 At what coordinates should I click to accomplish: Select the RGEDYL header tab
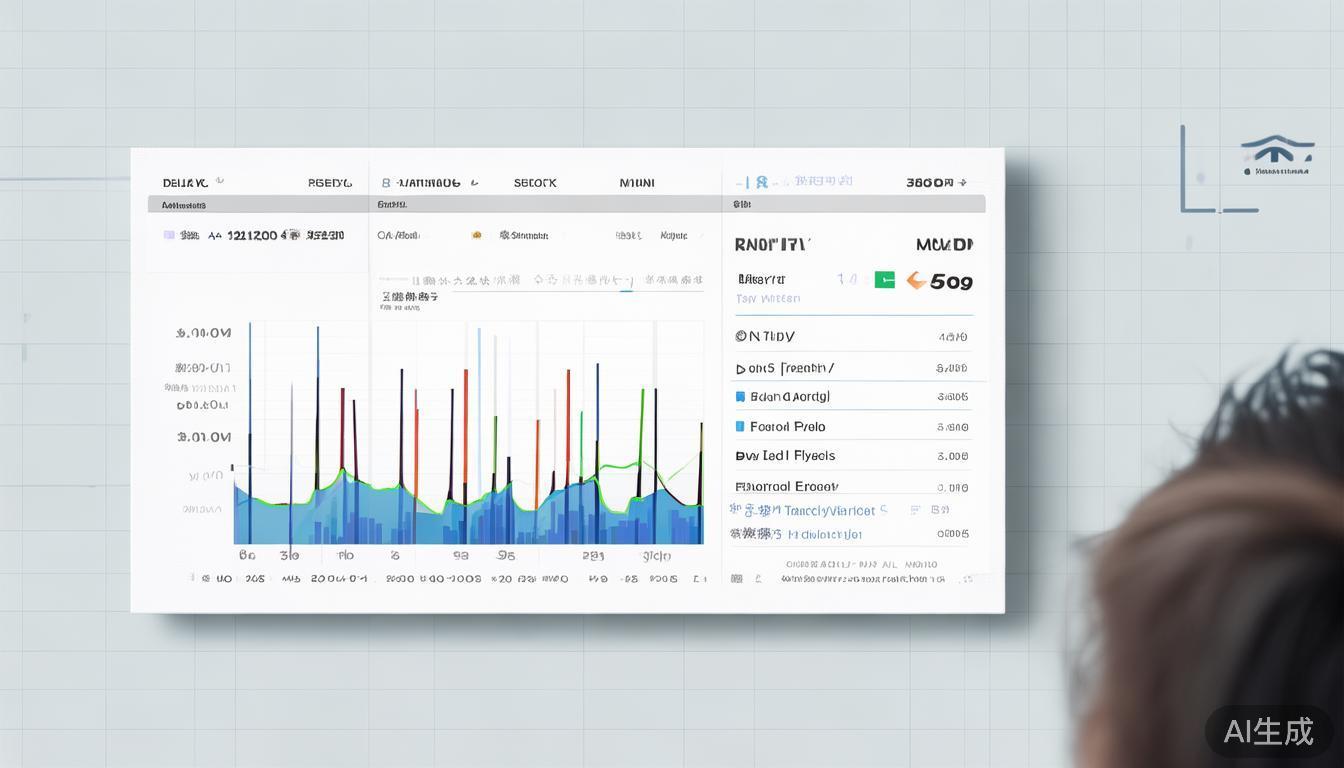click(x=330, y=183)
